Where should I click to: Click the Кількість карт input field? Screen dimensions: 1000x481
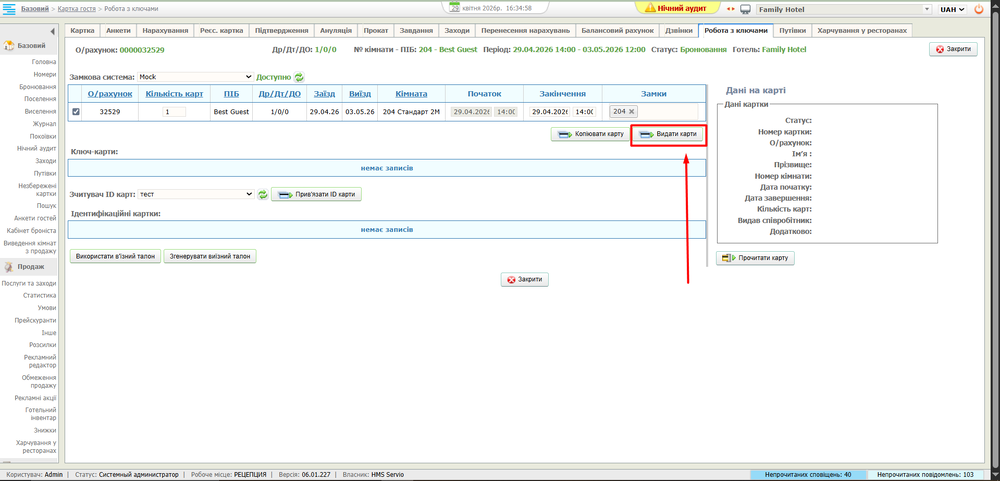(174, 112)
